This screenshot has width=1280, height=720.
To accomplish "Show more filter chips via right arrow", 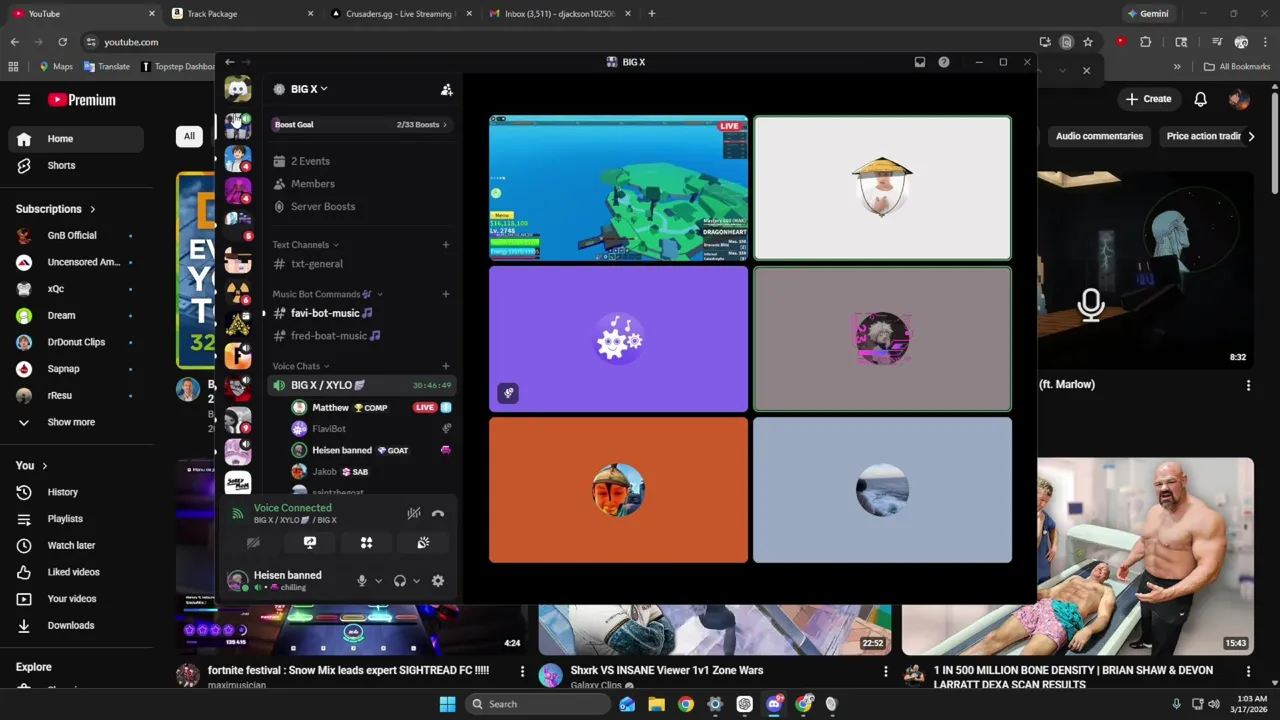I will [x=1251, y=136].
